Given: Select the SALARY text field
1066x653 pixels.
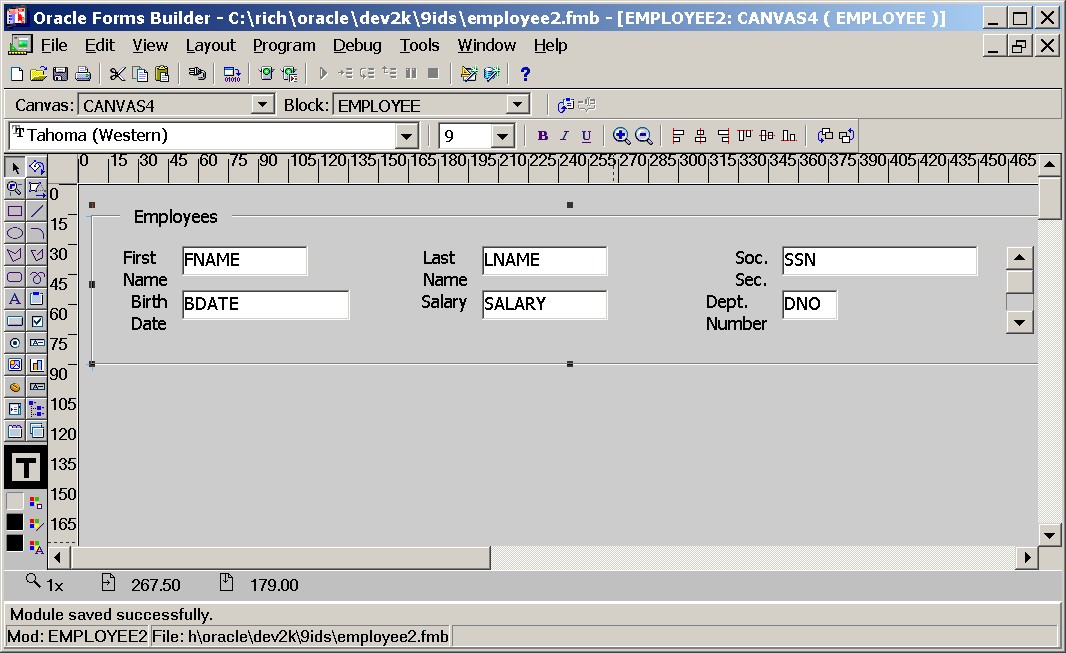Looking at the screenshot, I should pos(545,304).
